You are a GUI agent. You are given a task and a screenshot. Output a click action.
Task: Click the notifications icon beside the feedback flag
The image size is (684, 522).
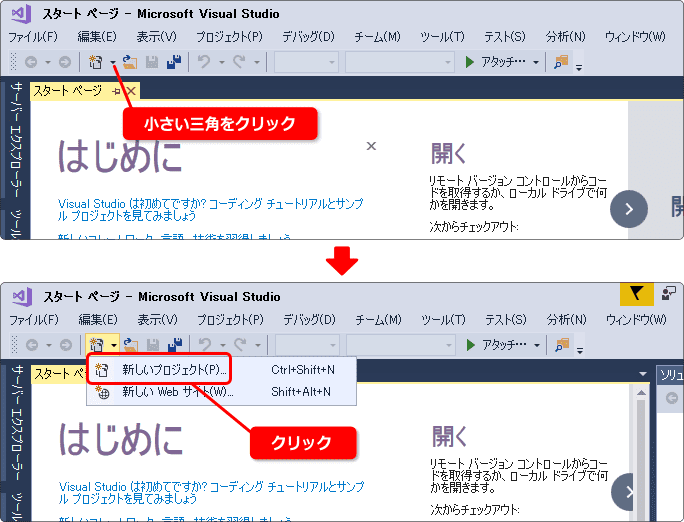pos(668,293)
